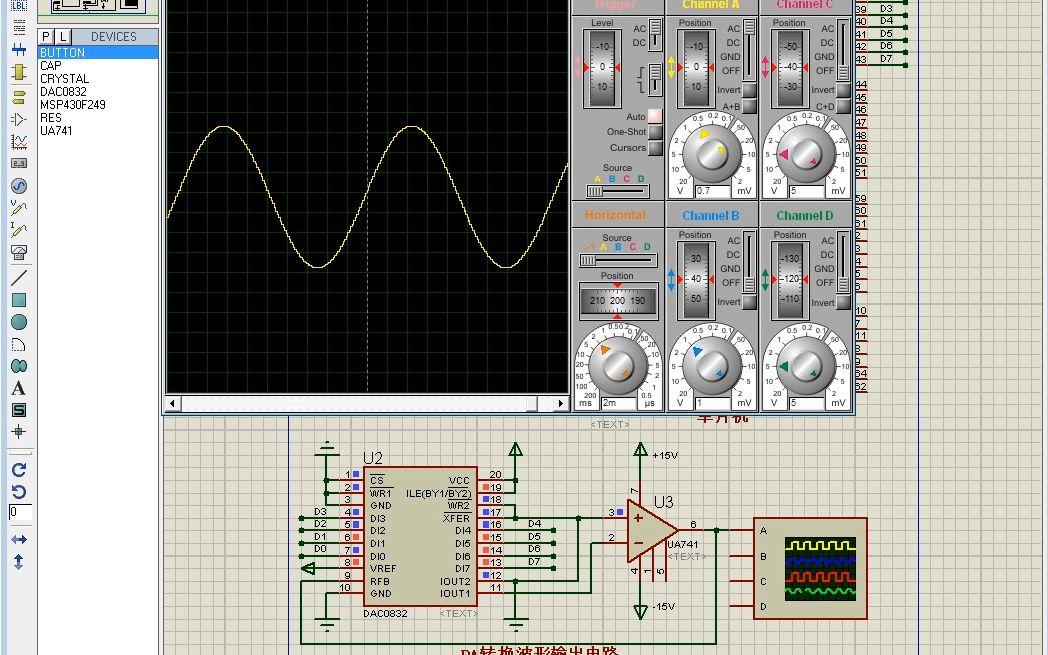
Task: Click the P pick devices button
Action: (46, 37)
